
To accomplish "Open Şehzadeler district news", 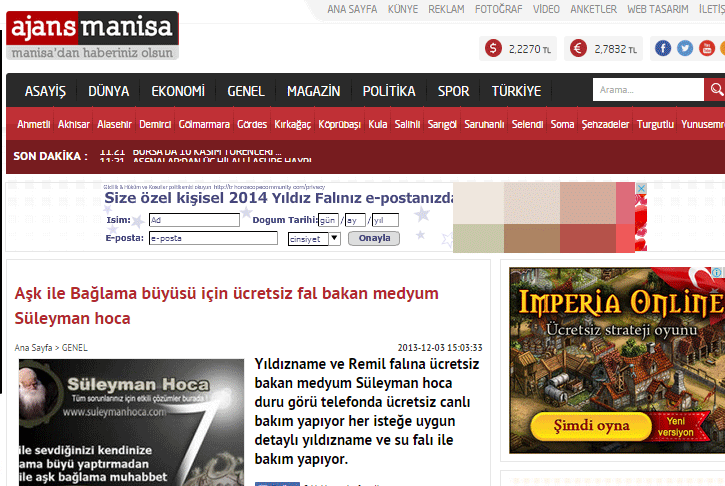I will (605, 124).
